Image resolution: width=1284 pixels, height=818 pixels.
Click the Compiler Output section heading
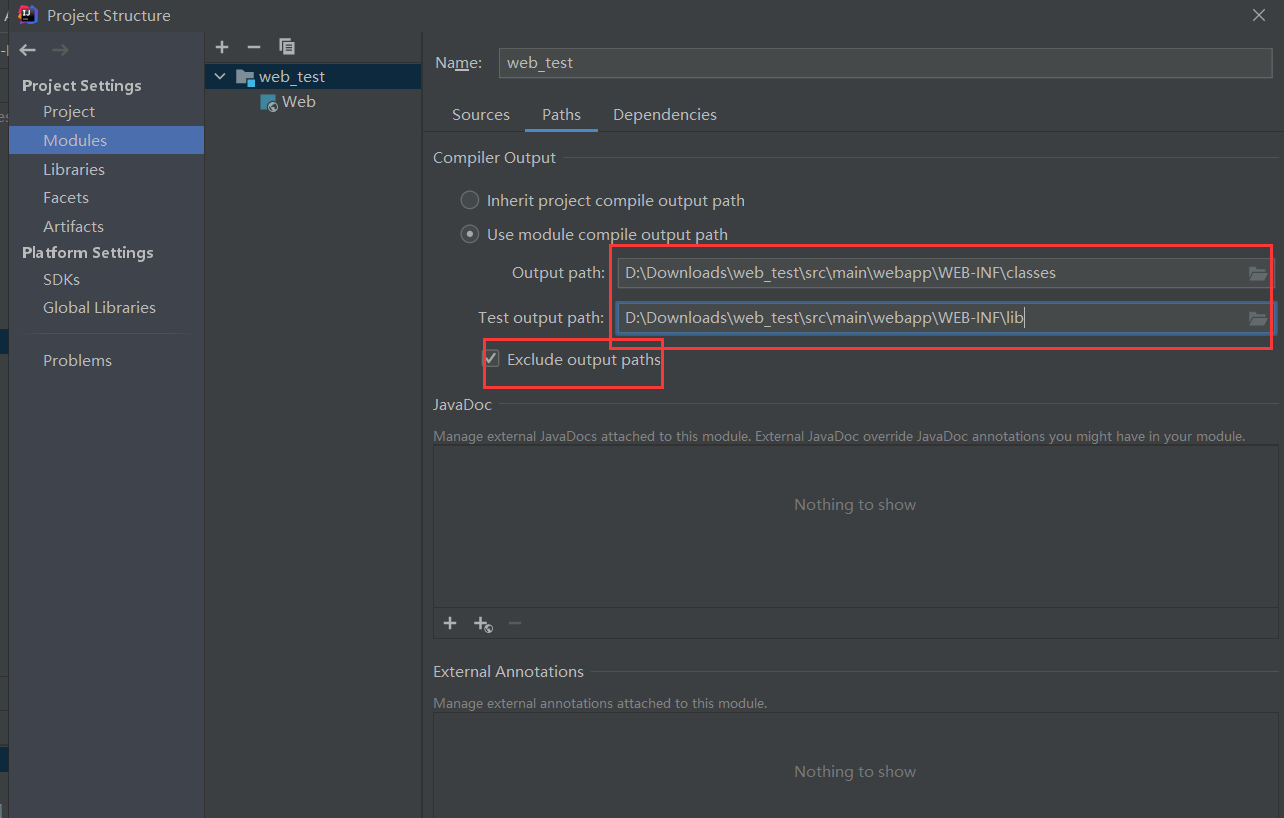pos(494,158)
